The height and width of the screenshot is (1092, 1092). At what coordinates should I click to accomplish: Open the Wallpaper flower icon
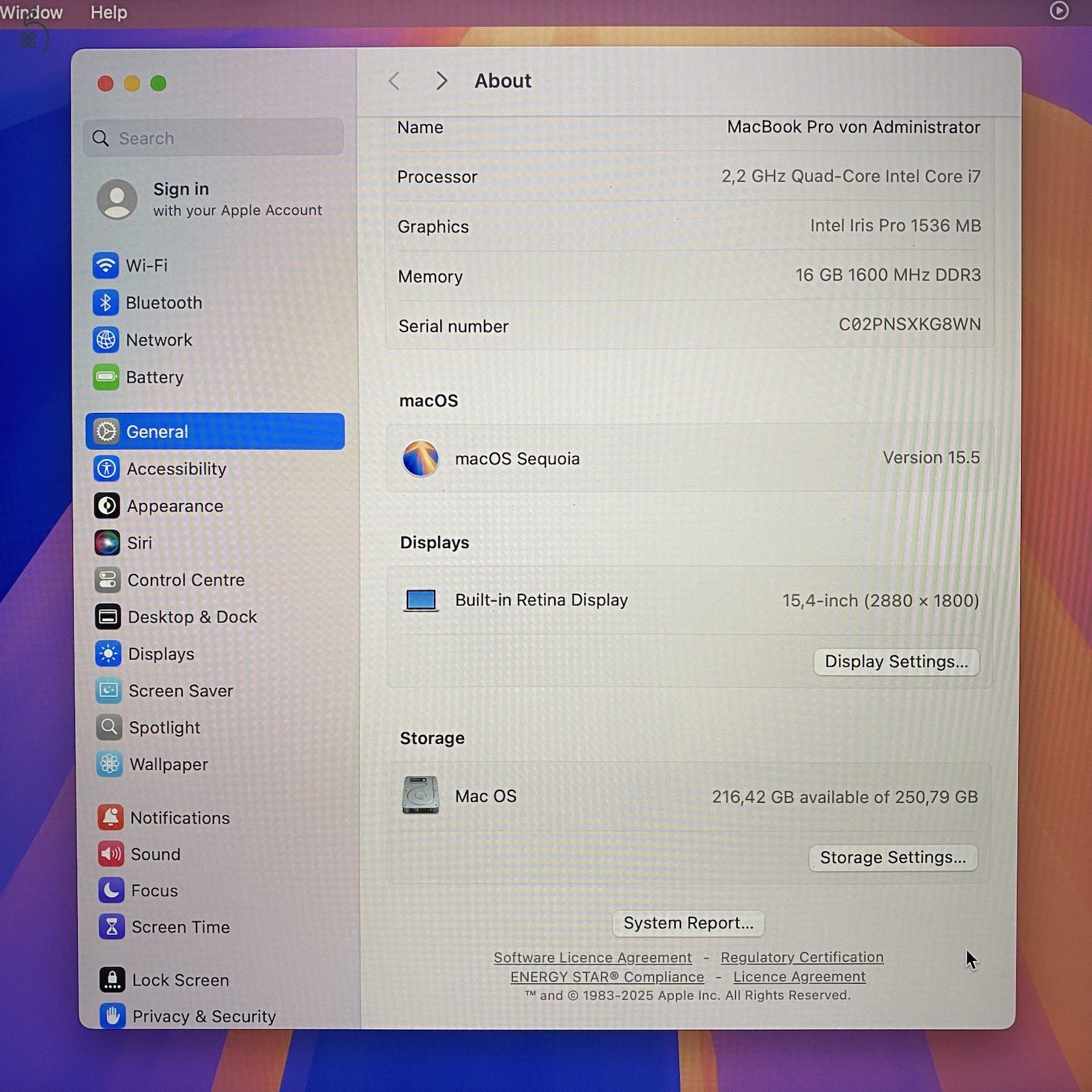109,764
